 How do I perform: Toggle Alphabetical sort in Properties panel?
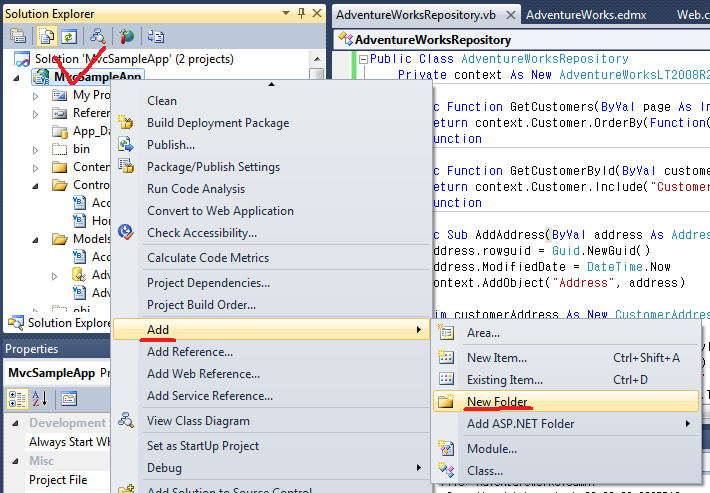click(x=40, y=399)
